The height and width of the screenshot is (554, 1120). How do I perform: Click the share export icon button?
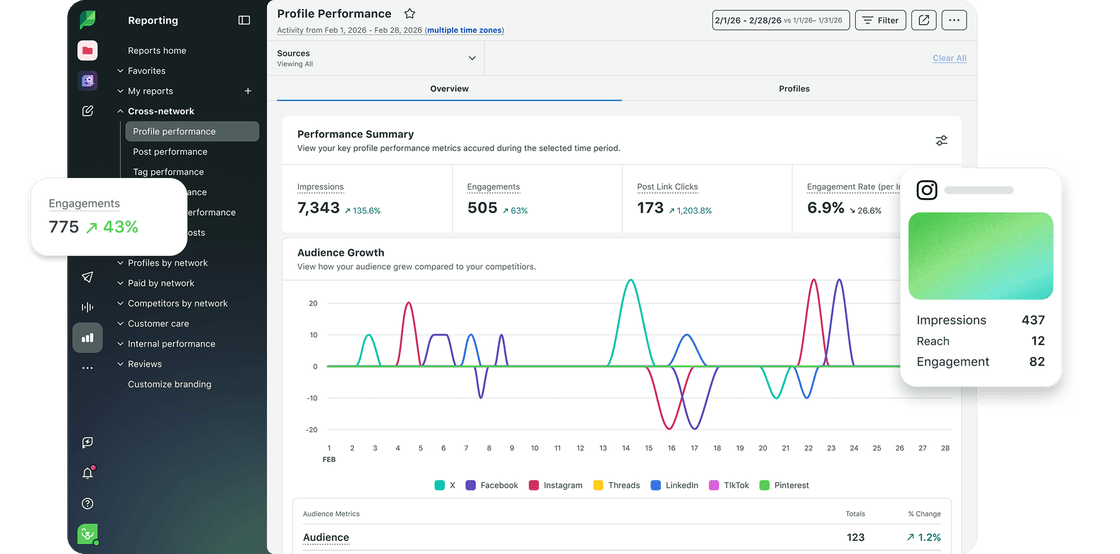click(x=924, y=20)
